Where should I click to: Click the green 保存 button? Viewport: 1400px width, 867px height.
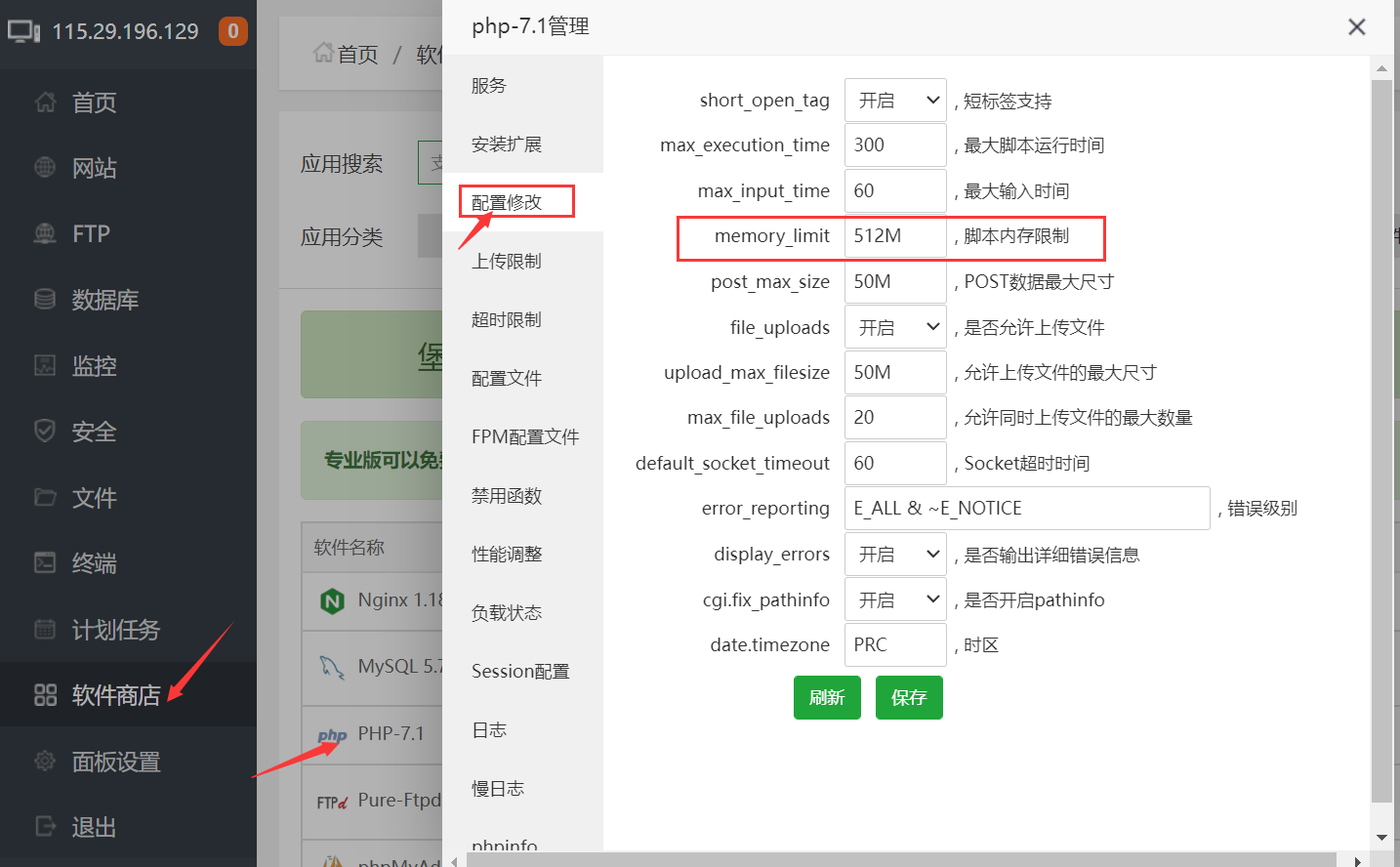[x=908, y=697]
